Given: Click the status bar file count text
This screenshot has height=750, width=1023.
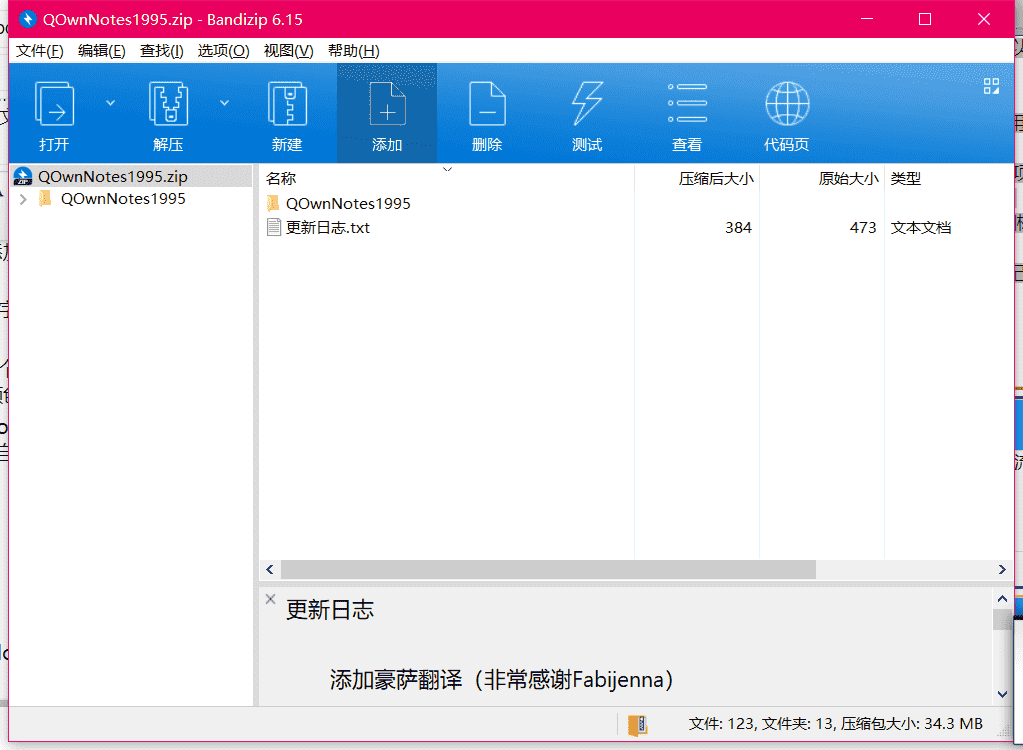Looking at the screenshot, I should click(835, 724).
